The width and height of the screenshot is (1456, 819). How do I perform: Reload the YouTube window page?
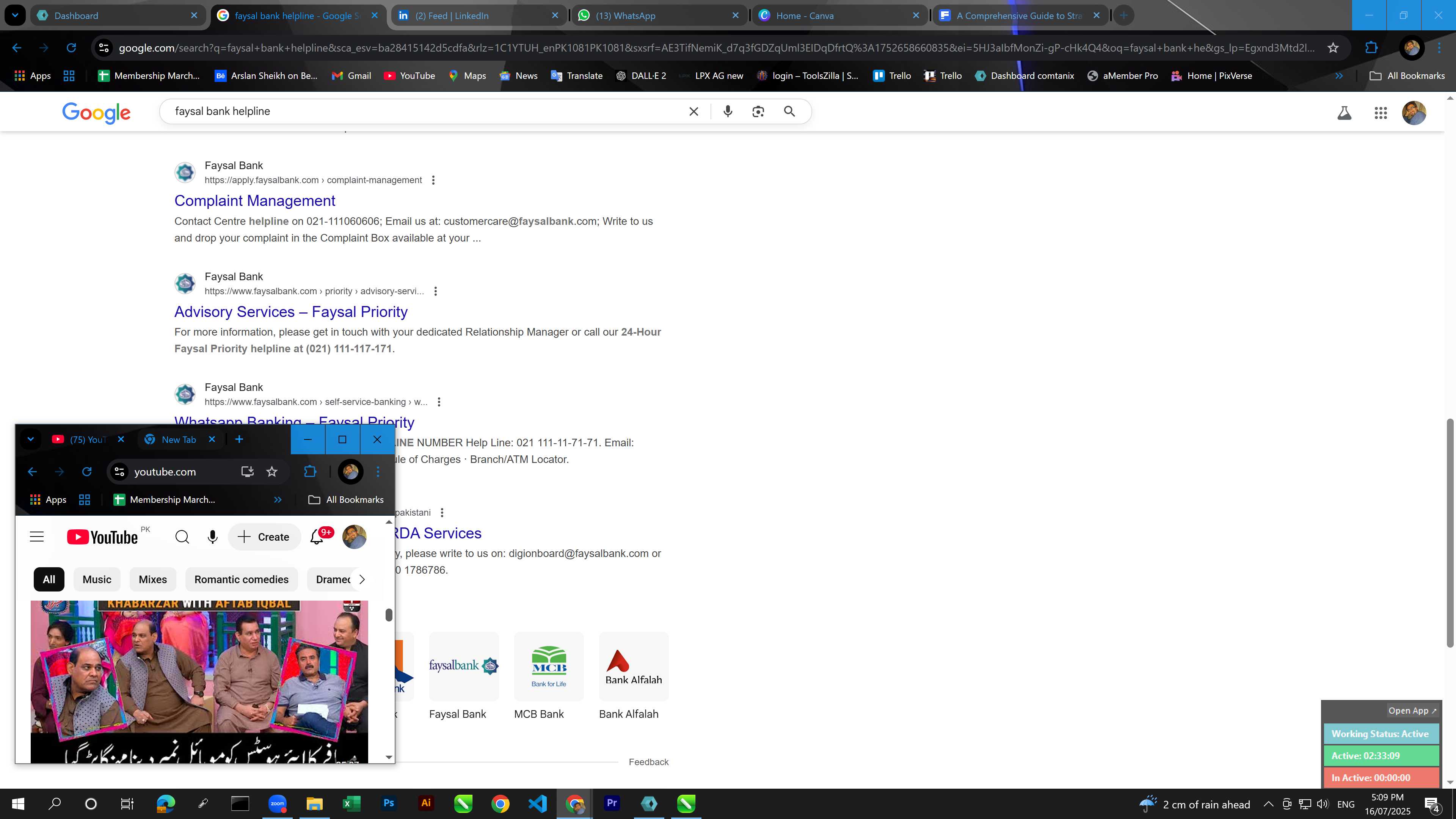(86, 471)
